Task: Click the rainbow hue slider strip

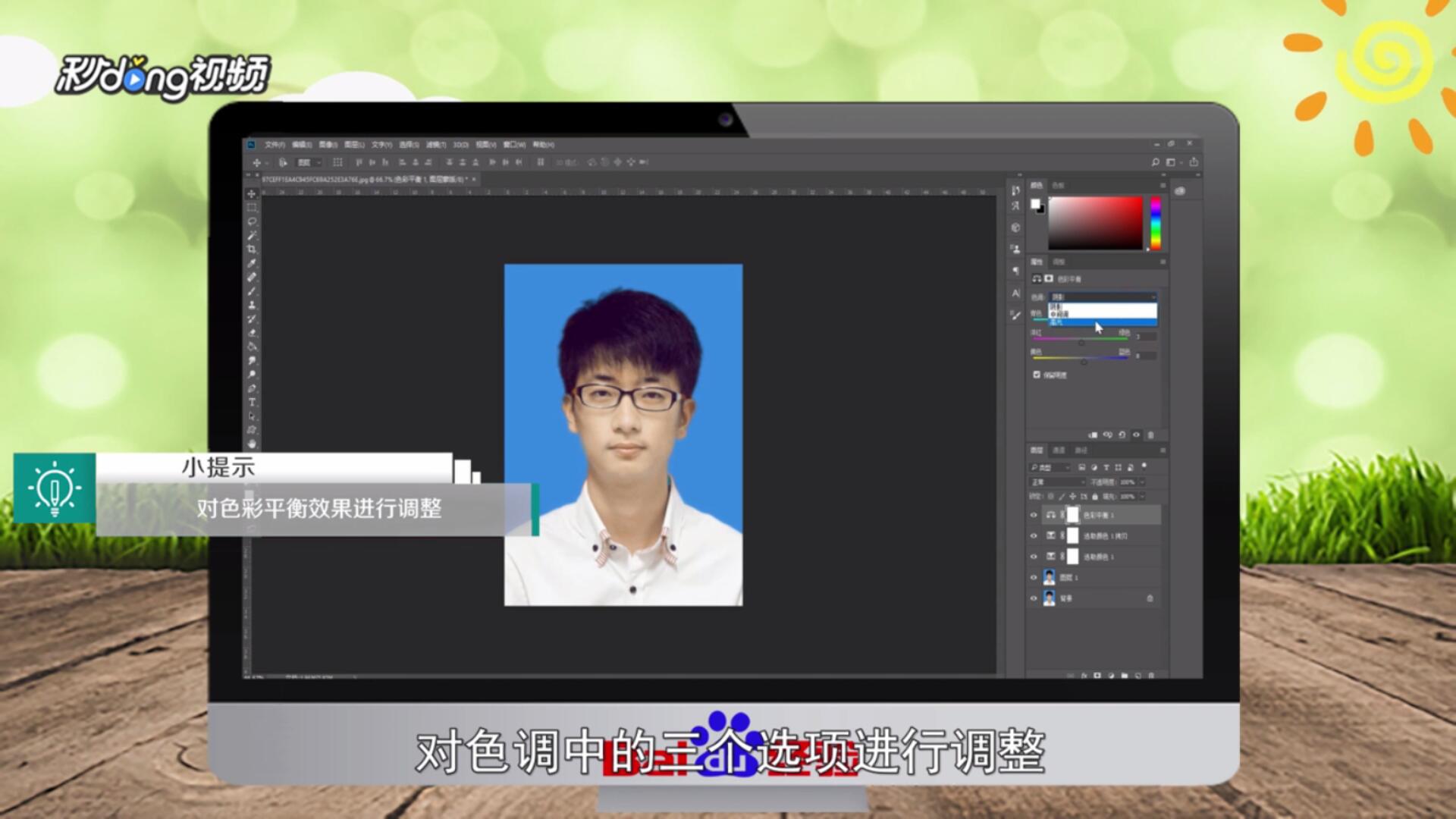Action: [x=1156, y=223]
